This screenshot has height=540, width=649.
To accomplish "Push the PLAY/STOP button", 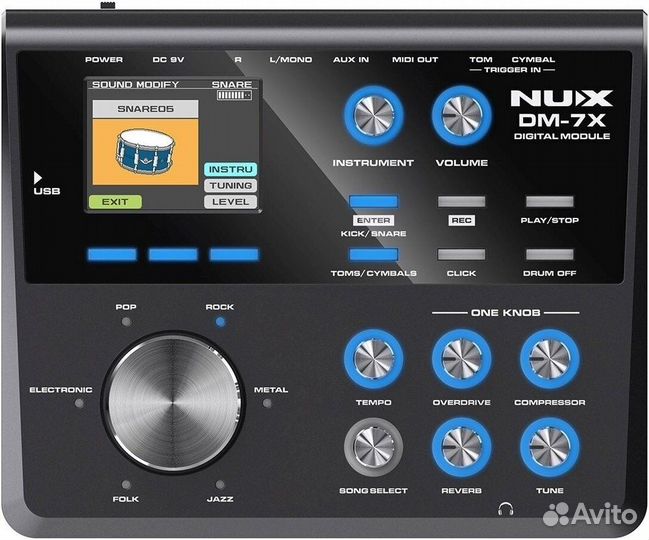I will point(550,202).
